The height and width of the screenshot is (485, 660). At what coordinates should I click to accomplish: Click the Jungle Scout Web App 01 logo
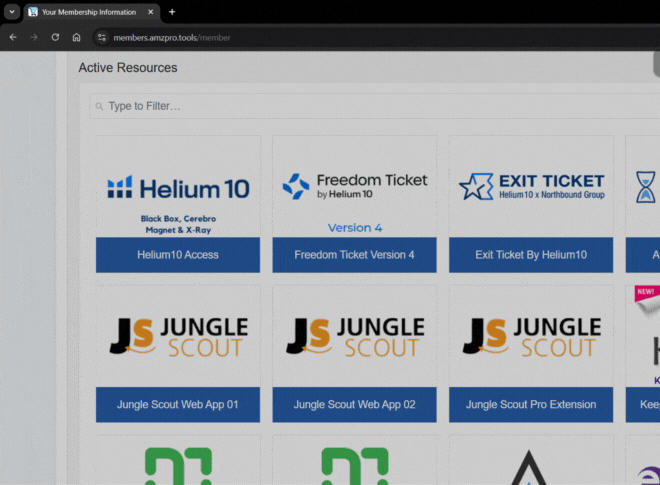coord(178,337)
